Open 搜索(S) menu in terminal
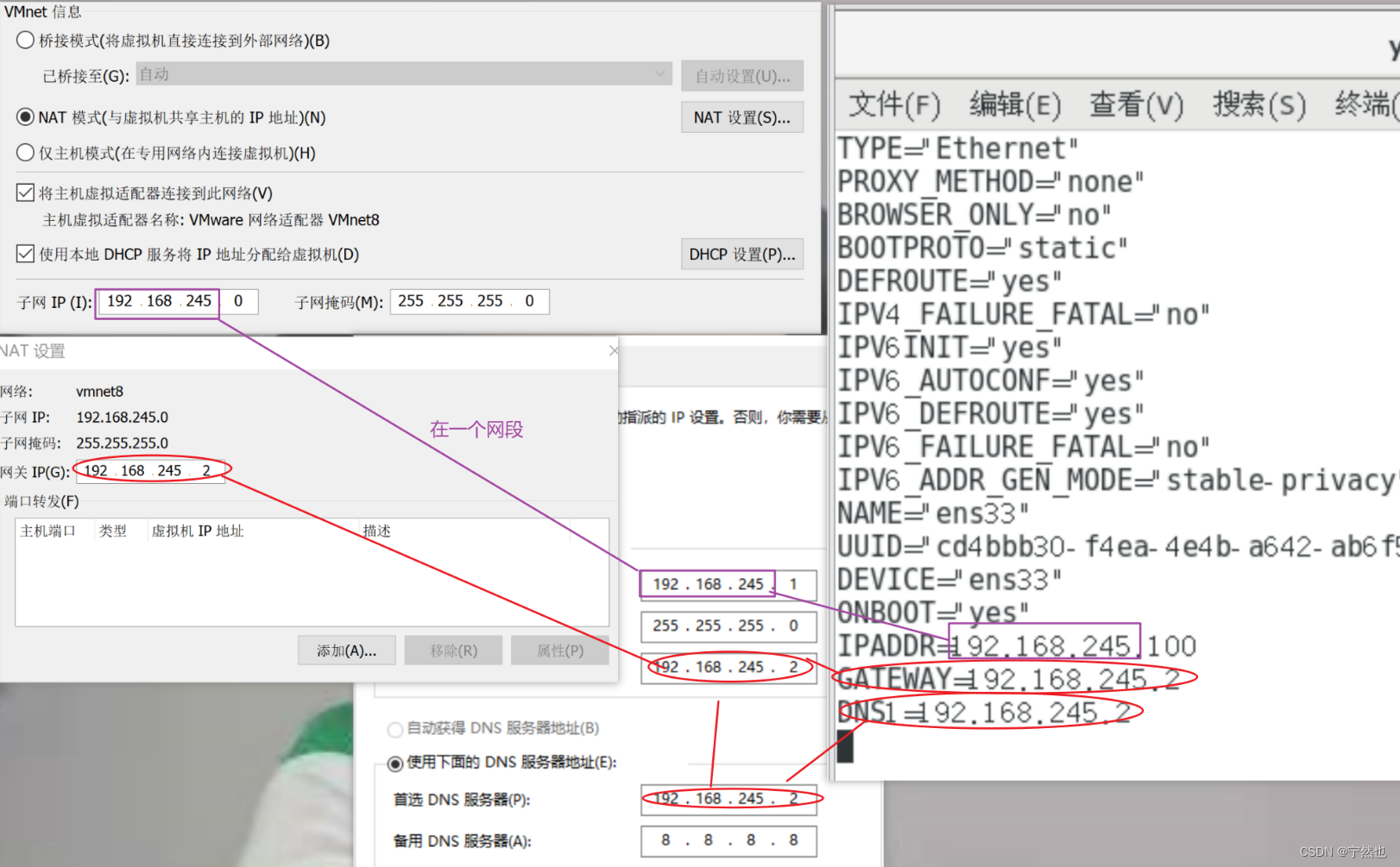This screenshot has width=1400, height=867. point(1259,105)
